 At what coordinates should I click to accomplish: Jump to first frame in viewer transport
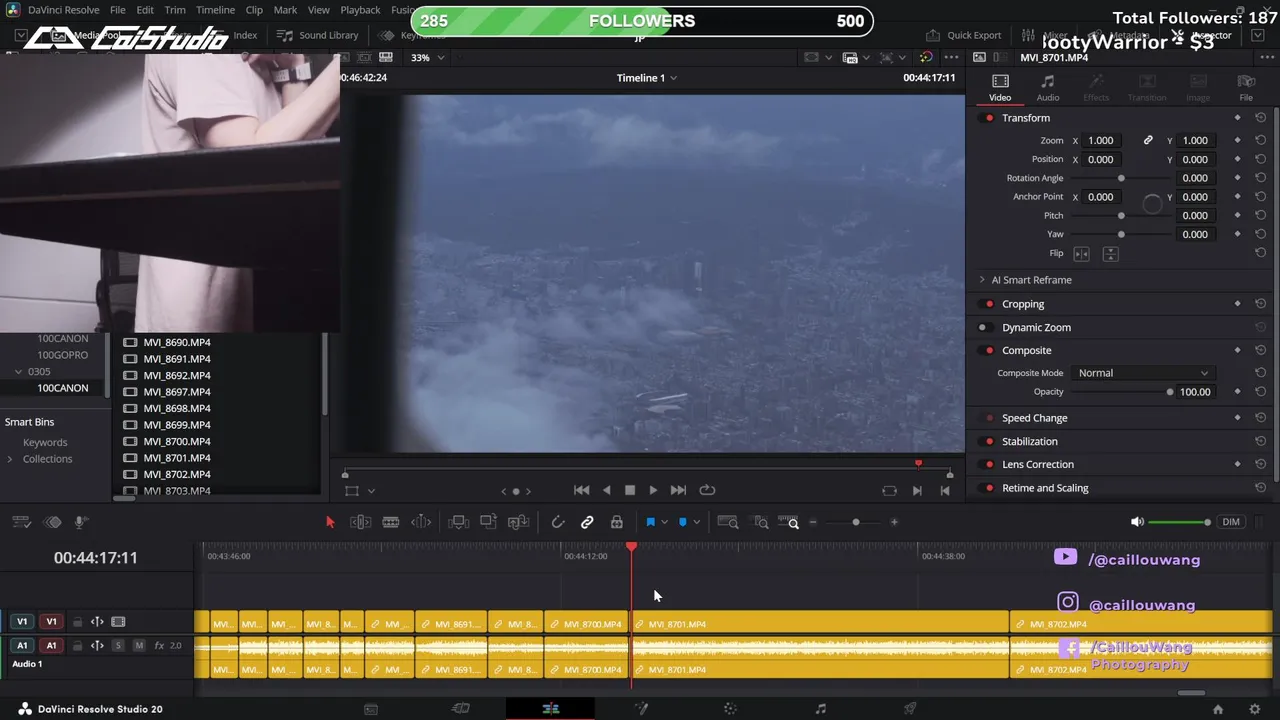581,490
